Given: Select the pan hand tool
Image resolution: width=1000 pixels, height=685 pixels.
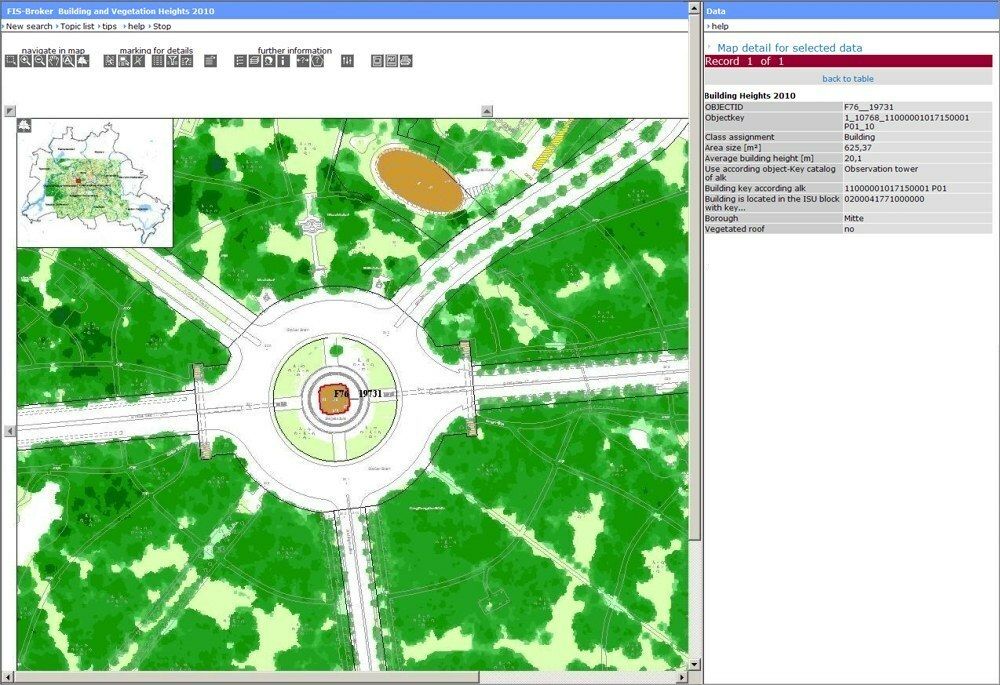Looking at the screenshot, I should coord(54,61).
